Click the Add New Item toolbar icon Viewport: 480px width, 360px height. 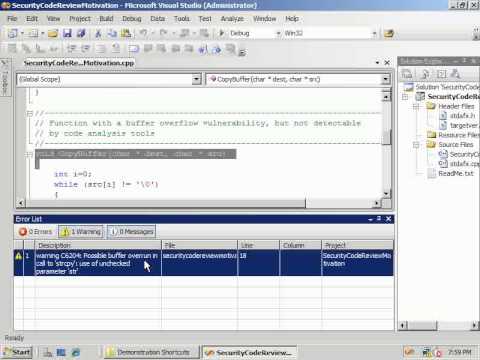33,33
